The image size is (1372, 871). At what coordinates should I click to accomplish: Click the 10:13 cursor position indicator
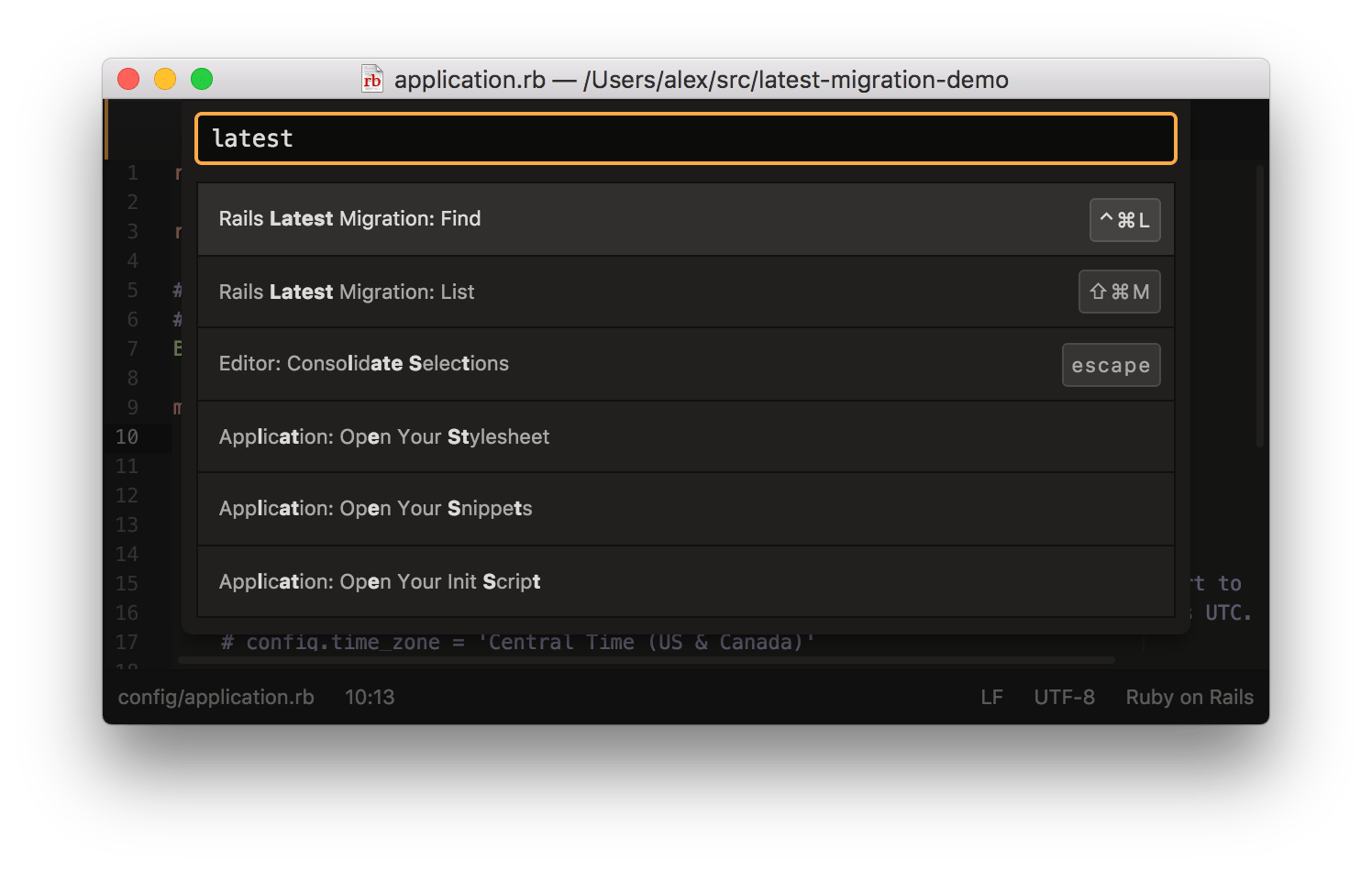[371, 697]
